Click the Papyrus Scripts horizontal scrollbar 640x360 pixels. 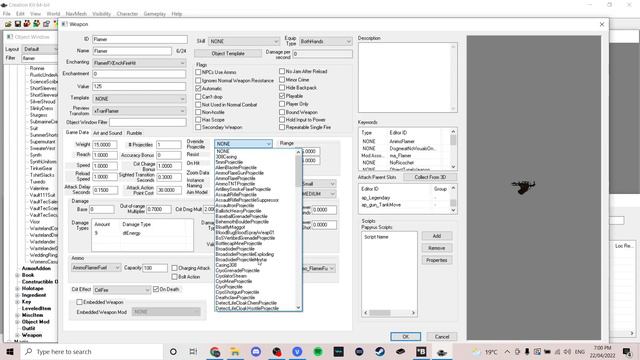point(389,313)
